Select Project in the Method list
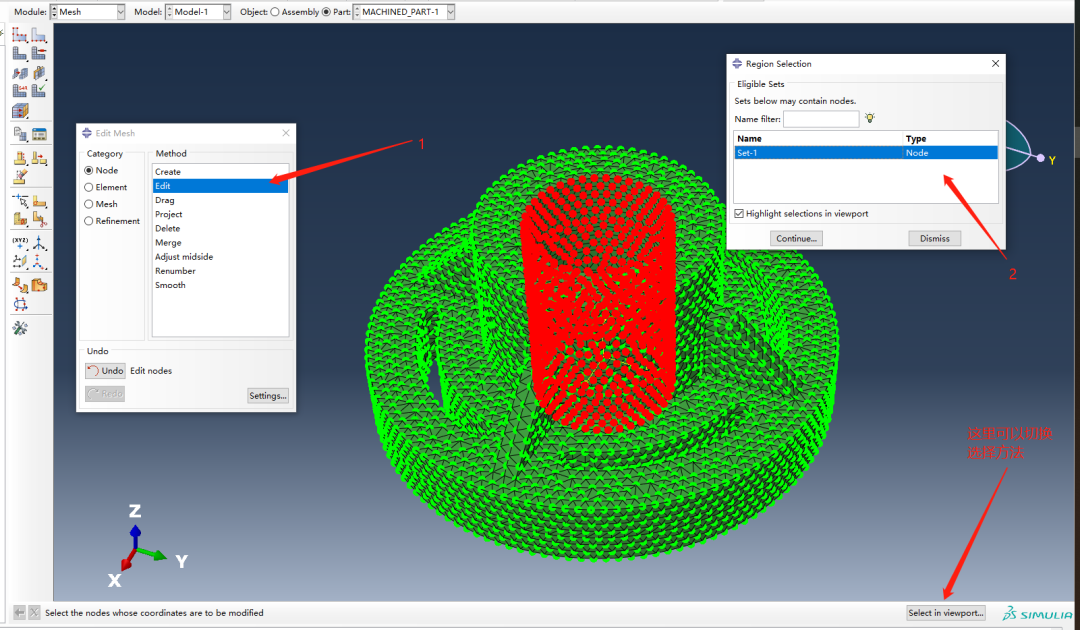Viewport: 1080px width, 630px height. (x=220, y=214)
